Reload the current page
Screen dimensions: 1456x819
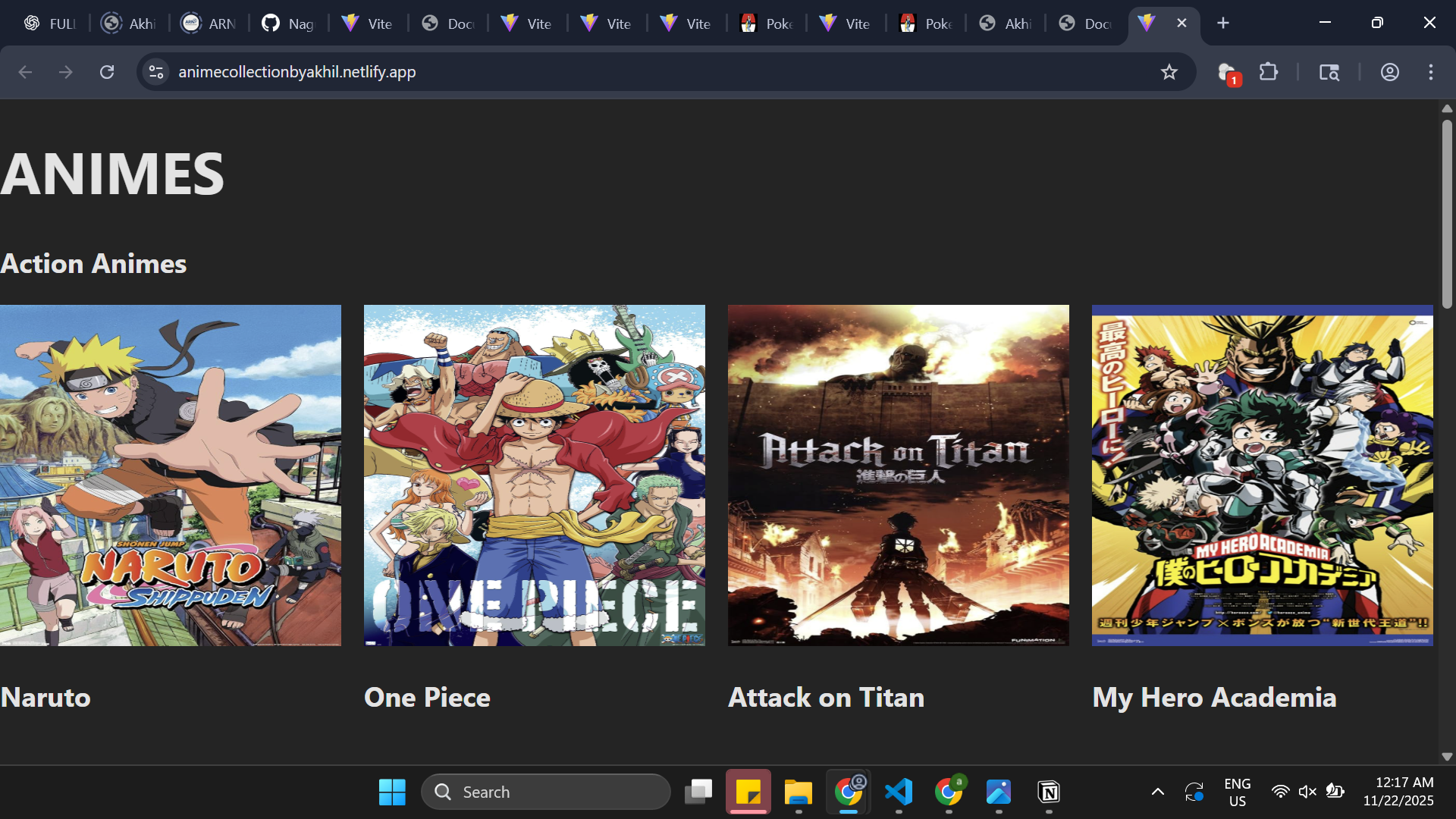tap(107, 72)
